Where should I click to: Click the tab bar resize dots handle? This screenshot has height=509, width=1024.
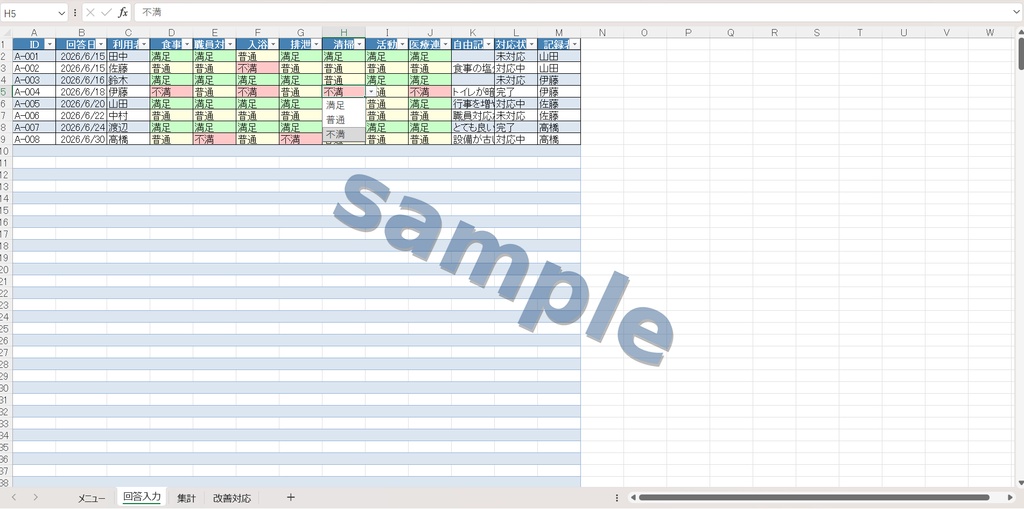616,498
